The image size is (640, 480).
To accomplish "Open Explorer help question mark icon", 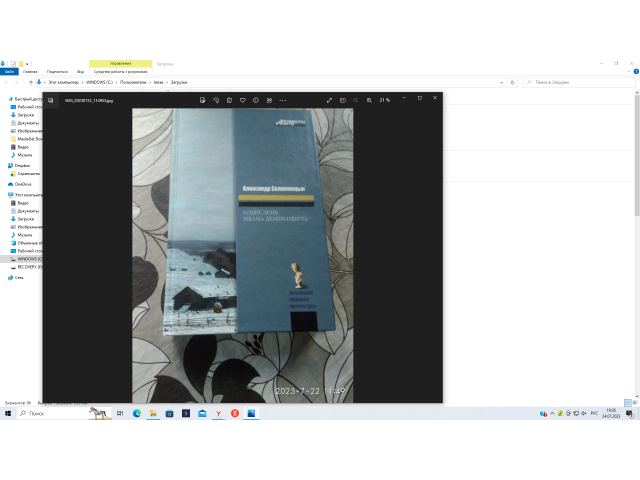I will (636, 71).
